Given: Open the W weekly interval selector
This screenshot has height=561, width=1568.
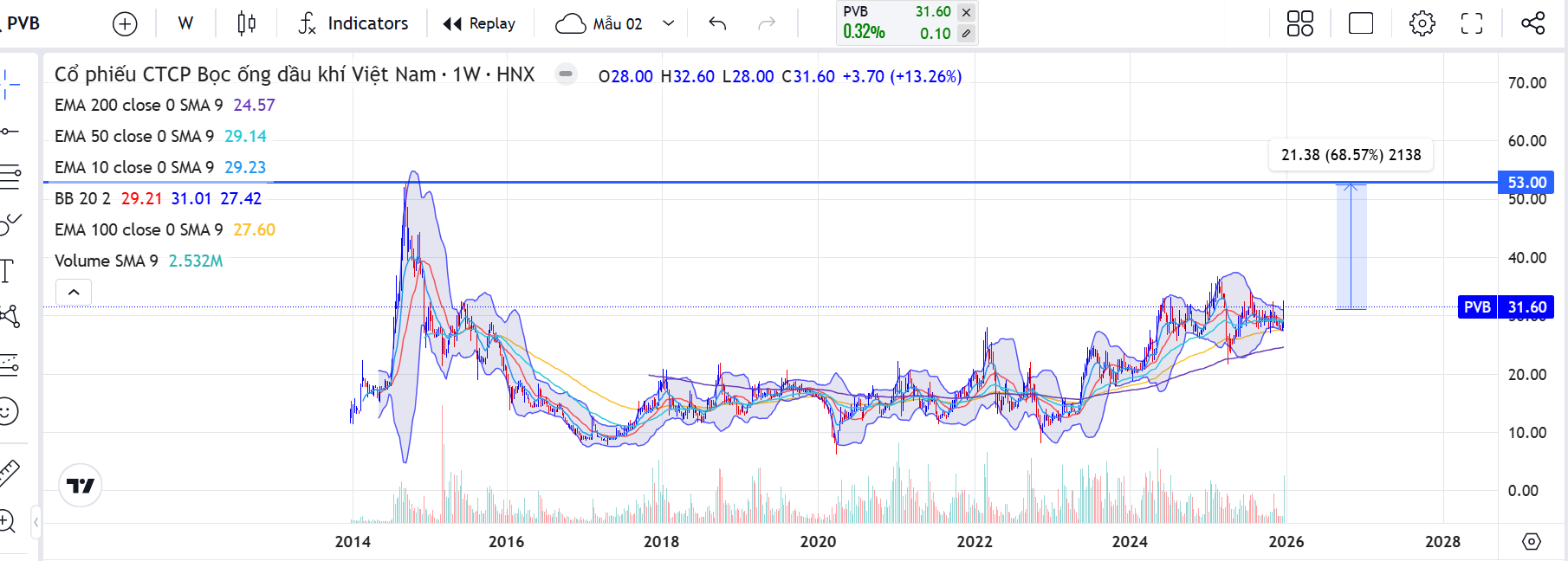Looking at the screenshot, I should [185, 23].
